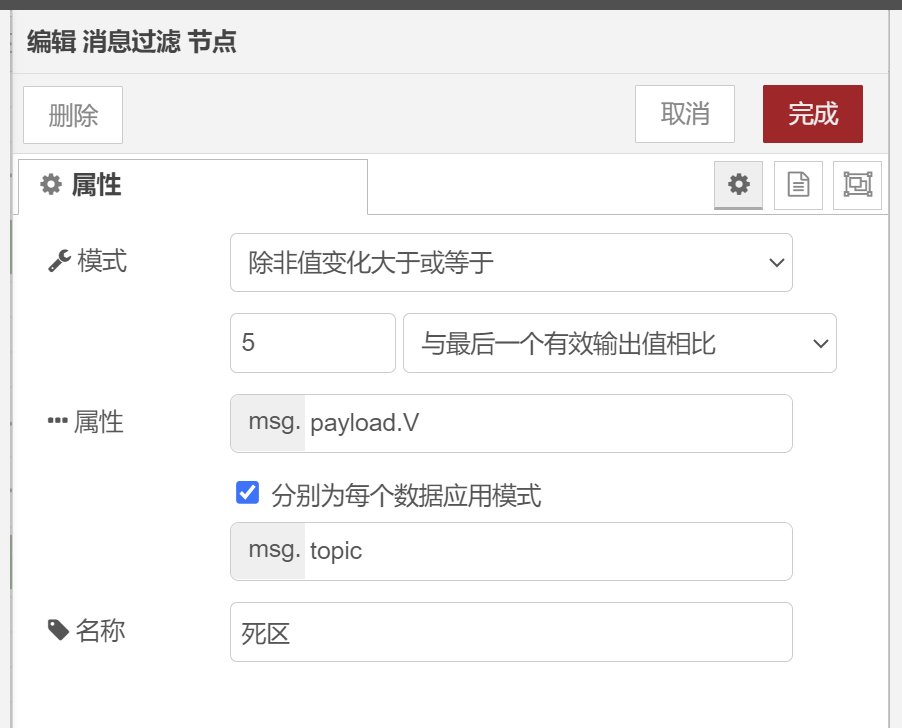Click the threshold value field showing 5
The width and height of the screenshot is (902, 728).
312,343
